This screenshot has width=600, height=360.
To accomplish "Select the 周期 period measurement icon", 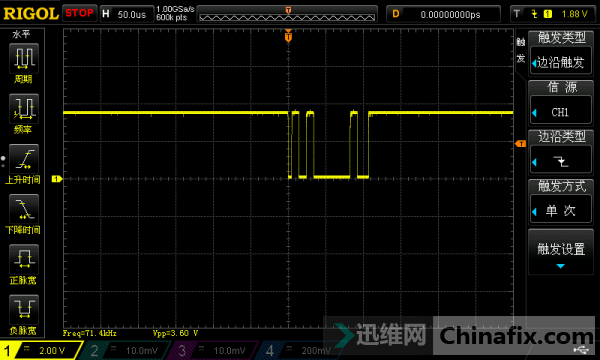I will point(24,58).
